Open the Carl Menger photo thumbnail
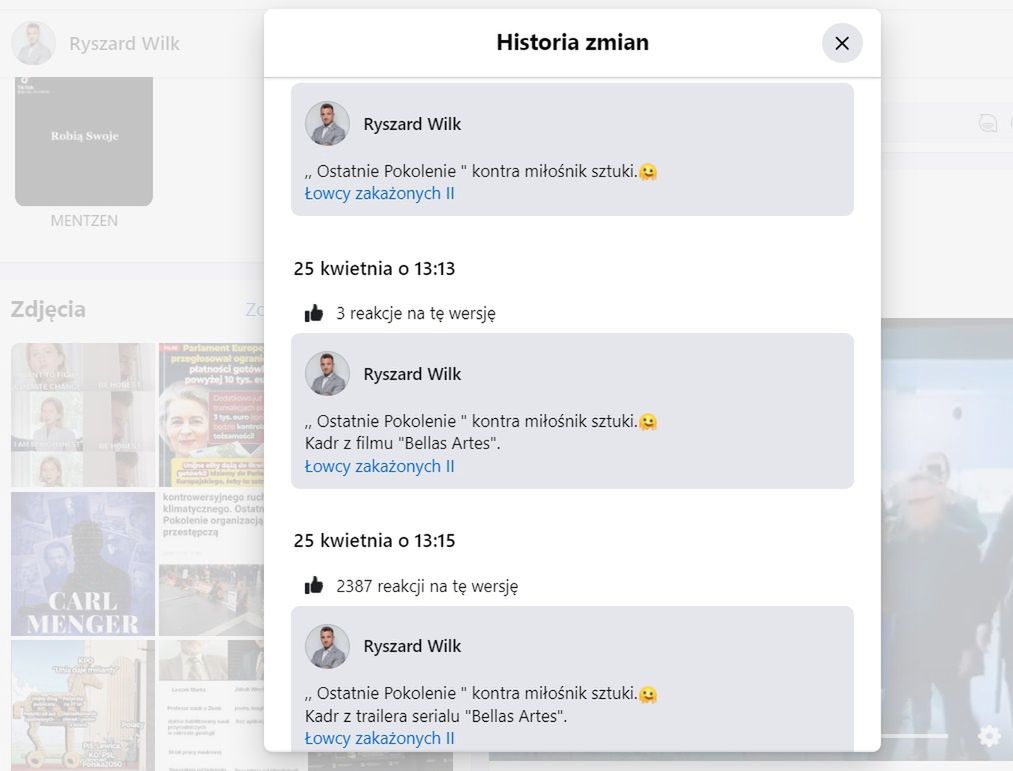The width and height of the screenshot is (1013, 771). click(x=83, y=564)
